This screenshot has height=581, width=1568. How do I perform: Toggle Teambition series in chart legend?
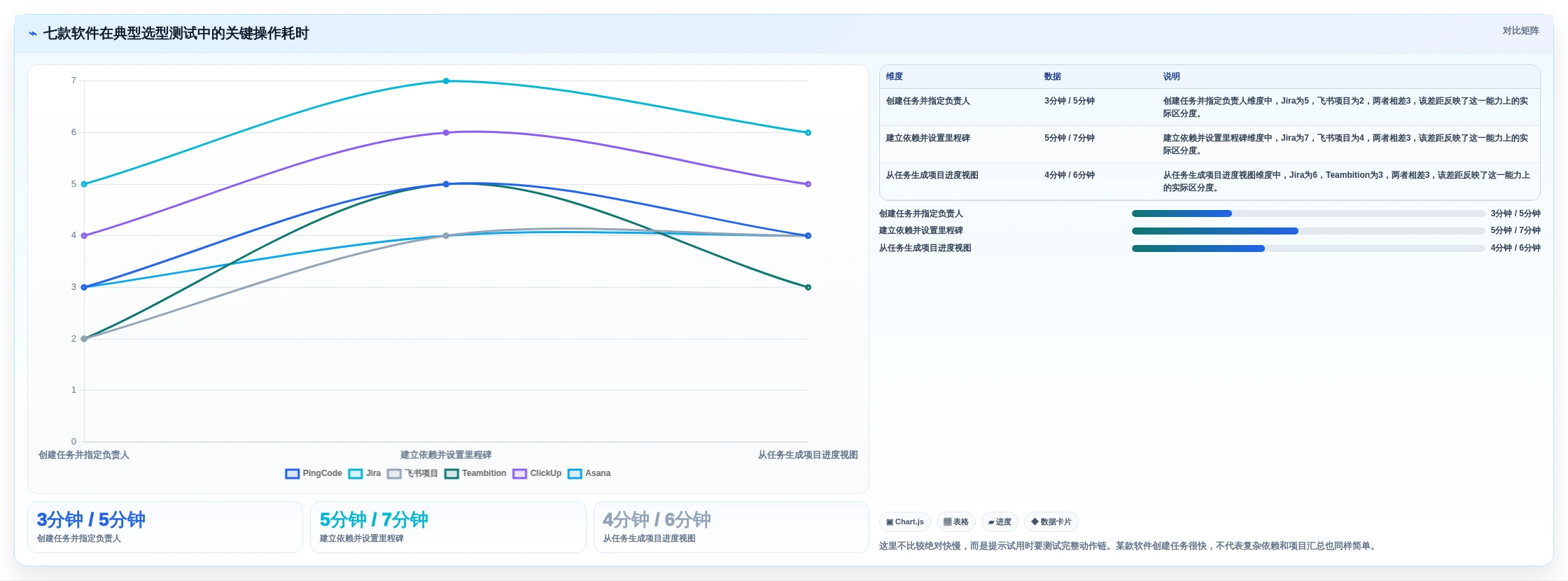475,474
